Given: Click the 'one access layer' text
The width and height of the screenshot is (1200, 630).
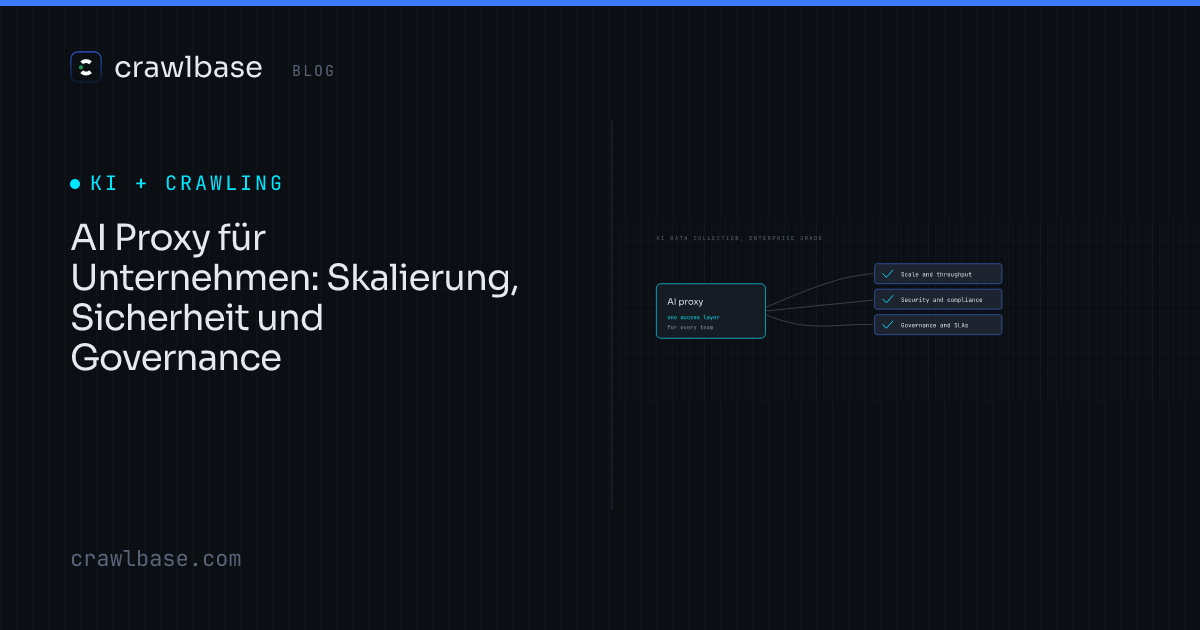Looking at the screenshot, I should [693, 317].
